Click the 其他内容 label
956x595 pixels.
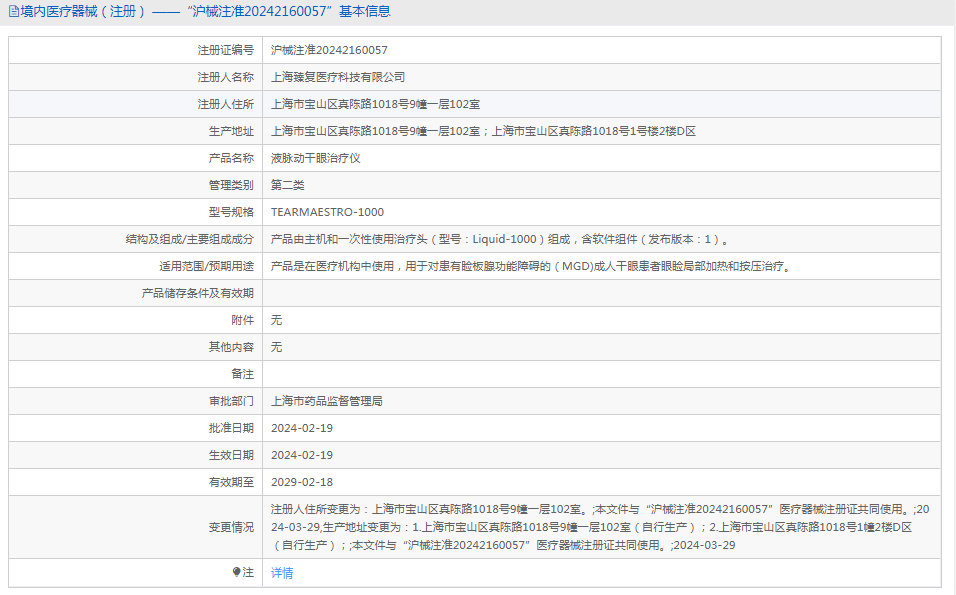(231, 347)
